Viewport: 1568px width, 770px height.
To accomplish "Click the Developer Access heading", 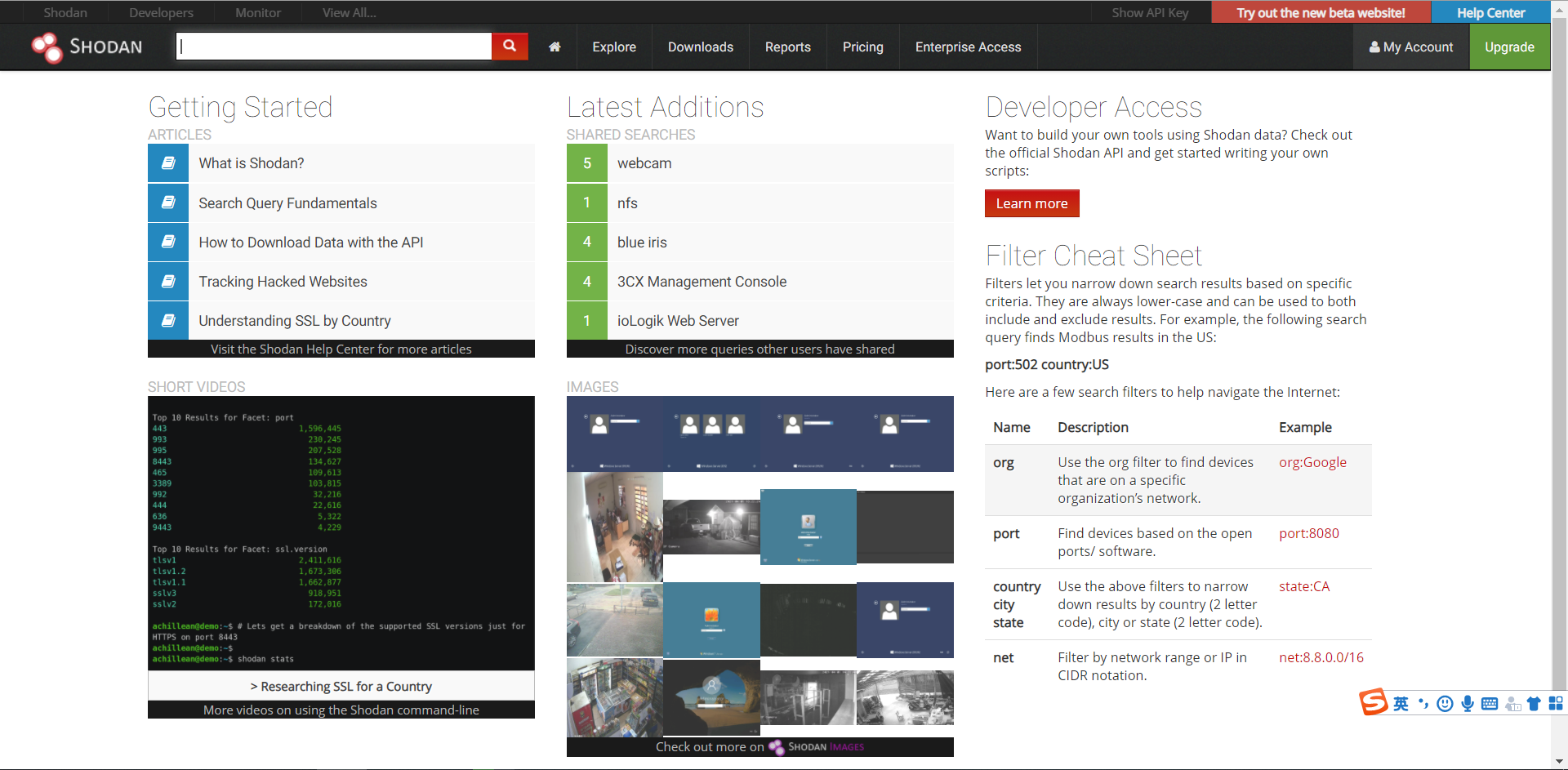I will (x=1094, y=107).
